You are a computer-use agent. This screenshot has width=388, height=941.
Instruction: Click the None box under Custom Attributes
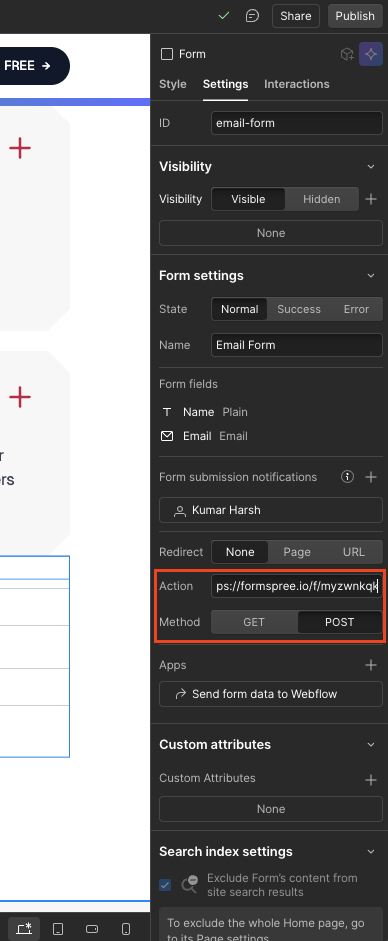pyautogui.click(x=271, y=809)
